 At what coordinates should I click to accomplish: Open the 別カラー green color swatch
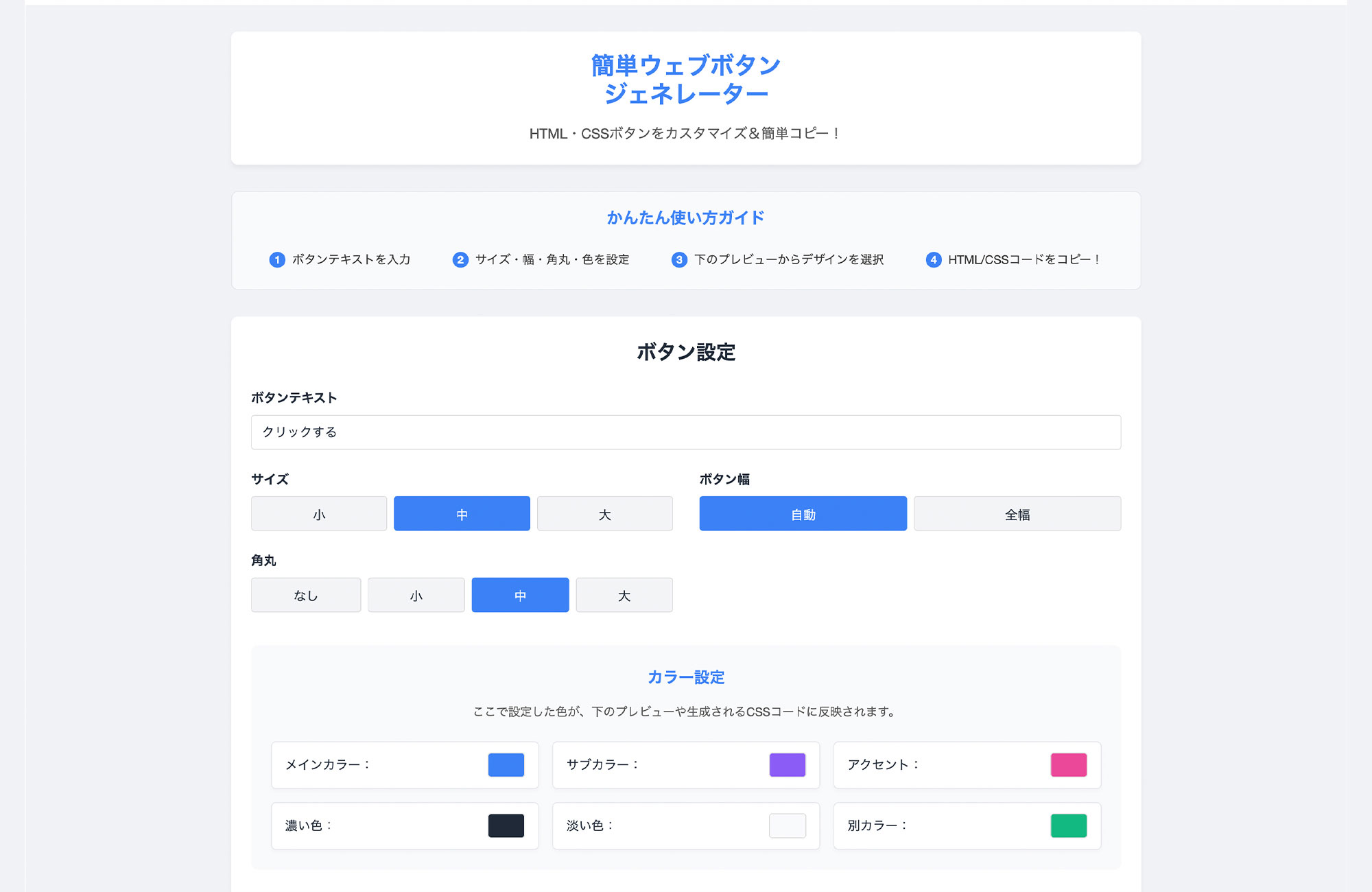(1069, 826)
